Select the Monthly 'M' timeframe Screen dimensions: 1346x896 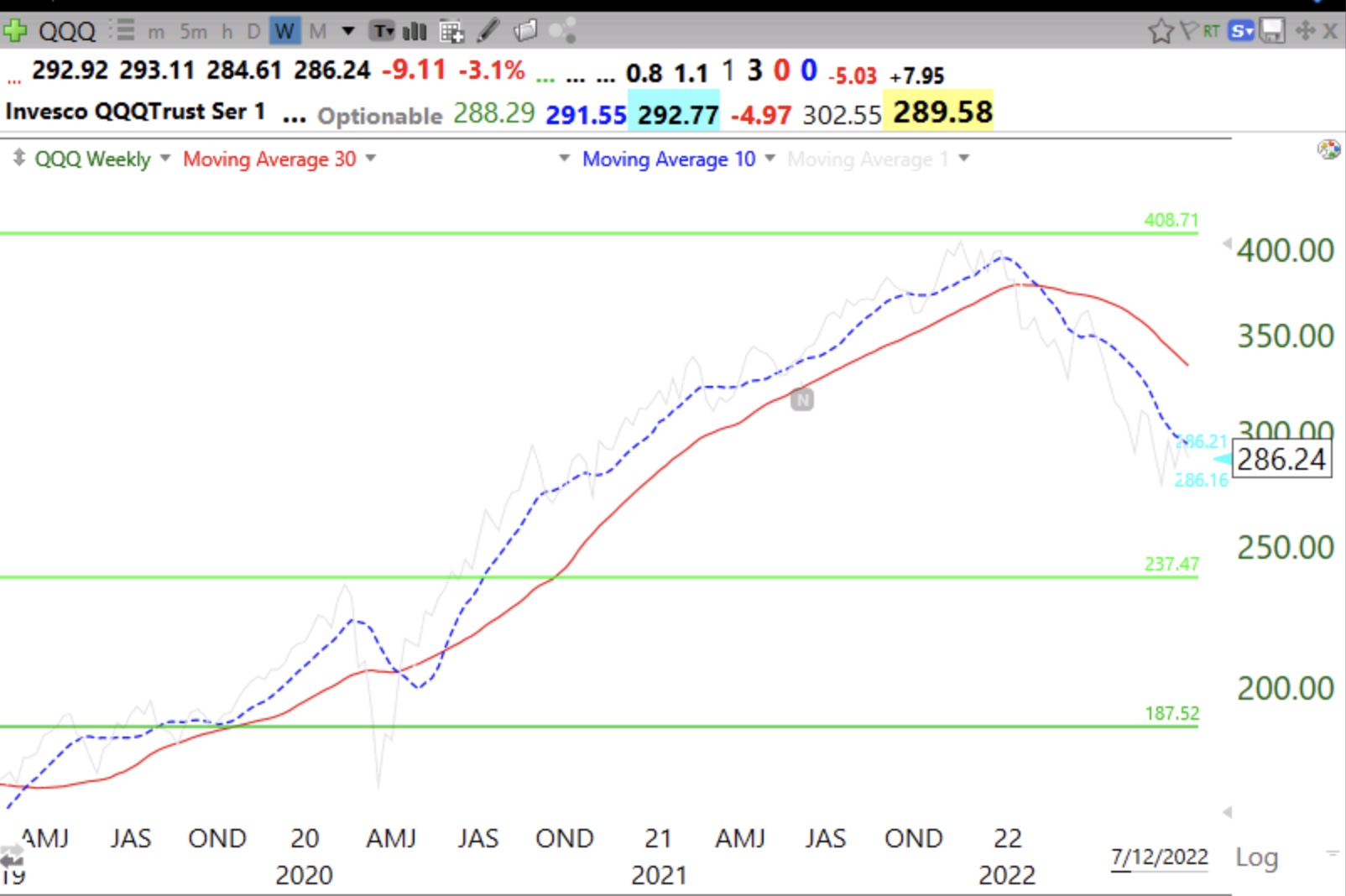(317, 32)
